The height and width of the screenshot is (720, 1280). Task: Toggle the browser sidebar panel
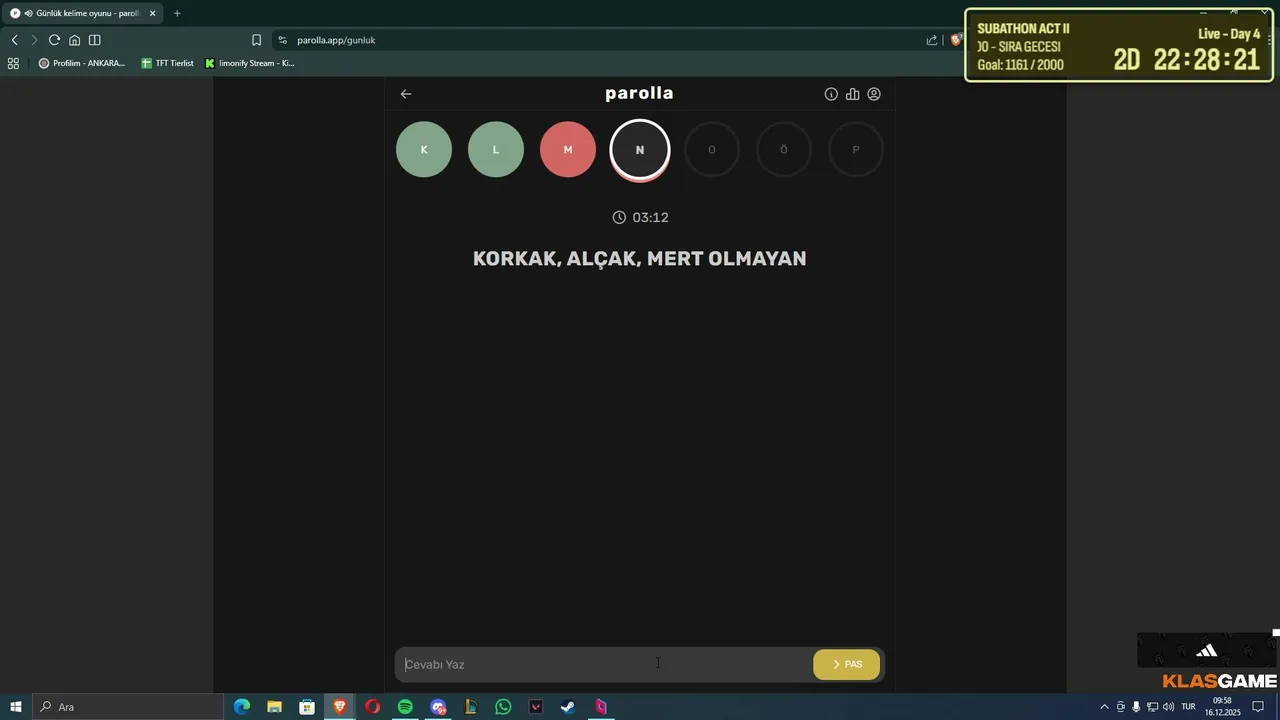pos(94,40)
